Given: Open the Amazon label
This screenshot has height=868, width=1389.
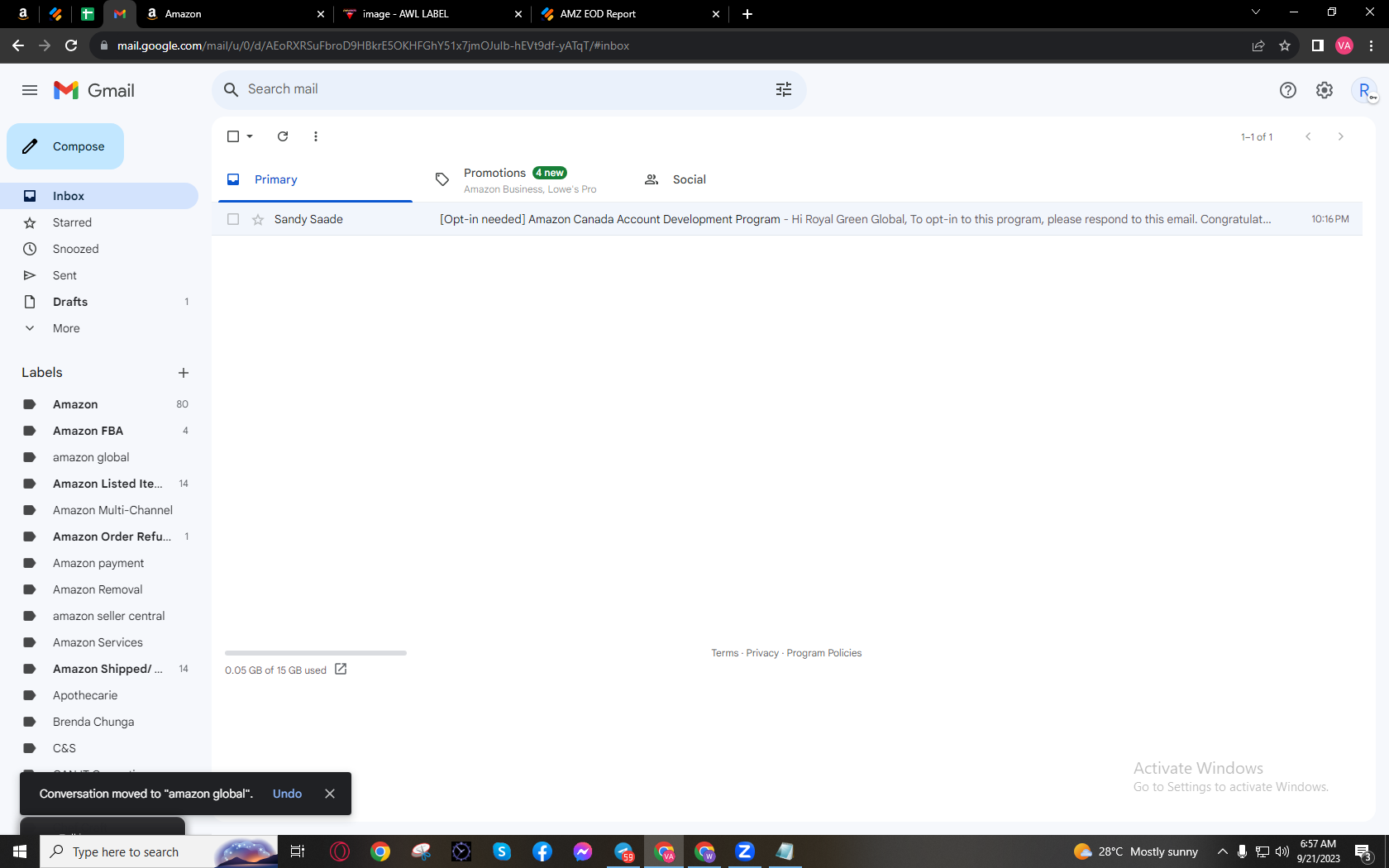Looking at the screenshot, I should tap(99, 404).
